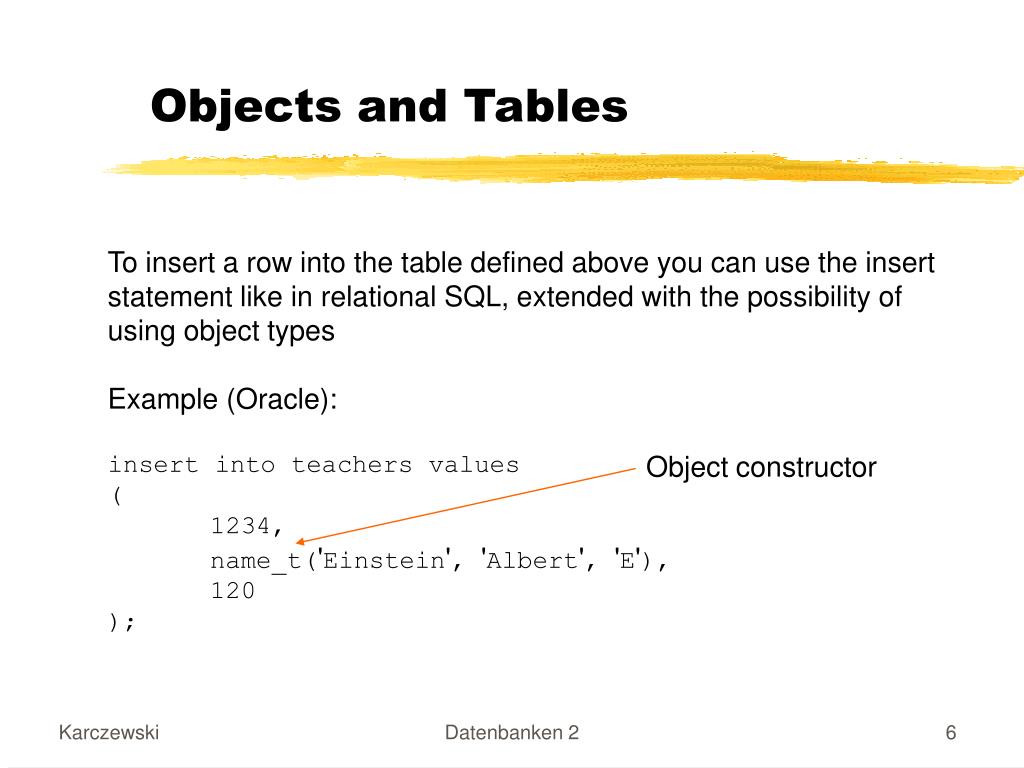This screenshot has height=768, width=1024.
Task: Click the paragraph starting 'To insert a row'
Action: (x=521, y=297)
